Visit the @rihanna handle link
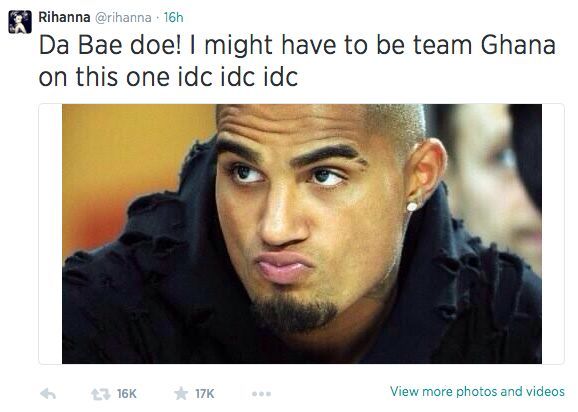This screenshot has height=412, width=578. pyautogui.click(x=123, y=18)
